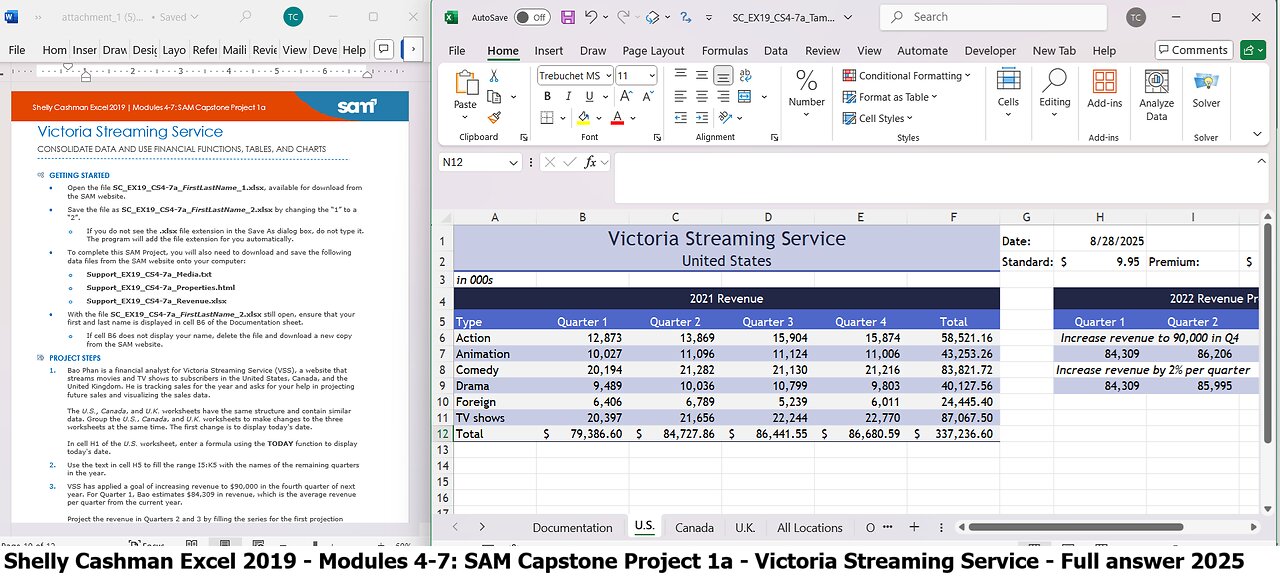Open the Excel Formulas tab
This screenshot has width=1280, height=584.
[724, 51]
